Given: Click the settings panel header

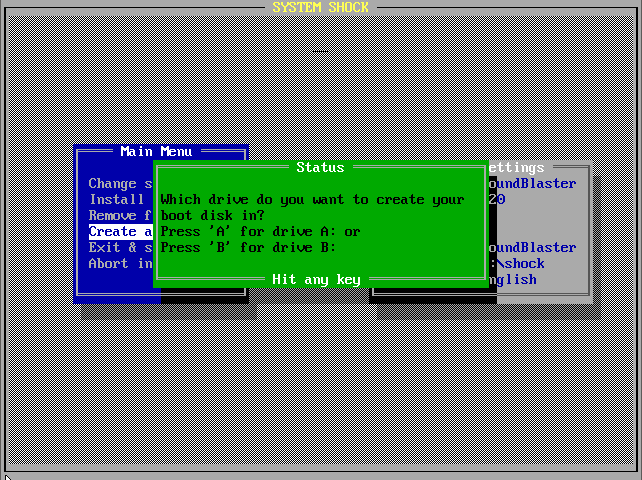Looking at the screenshot, I should click(x=517, y=168).
